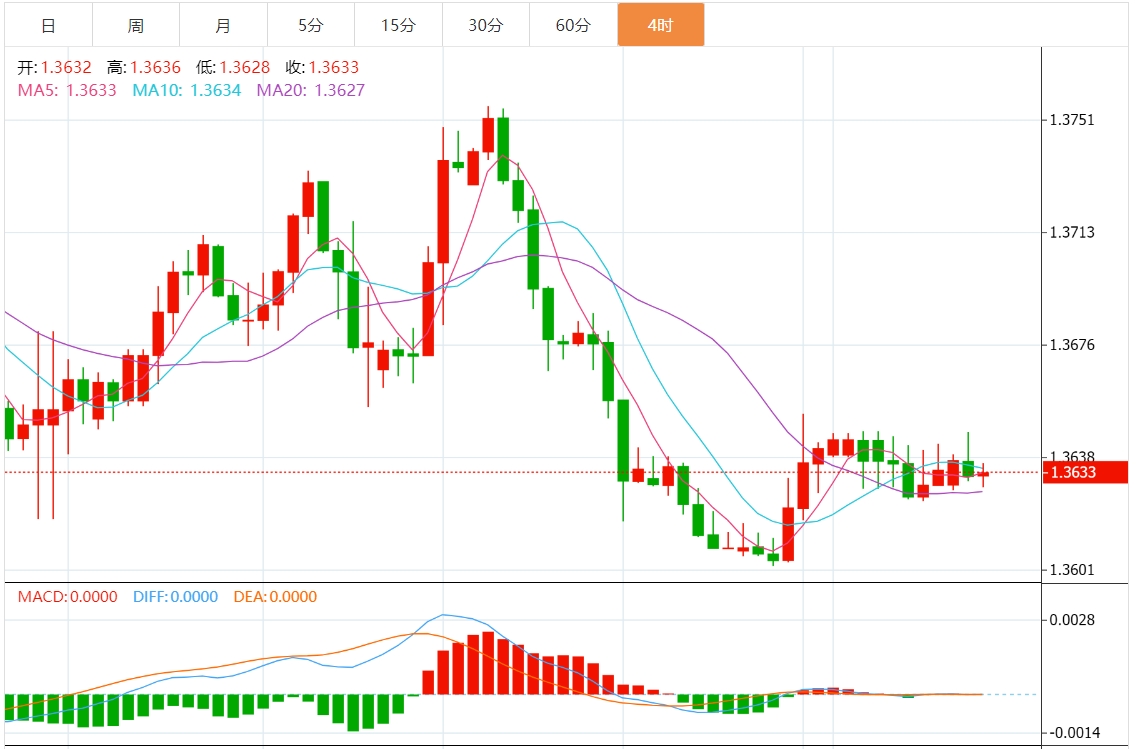This screenshot has width=1139, height=749.
Task: Click the tallest red MACD histogram bar
Action: (x=488, y=663)
